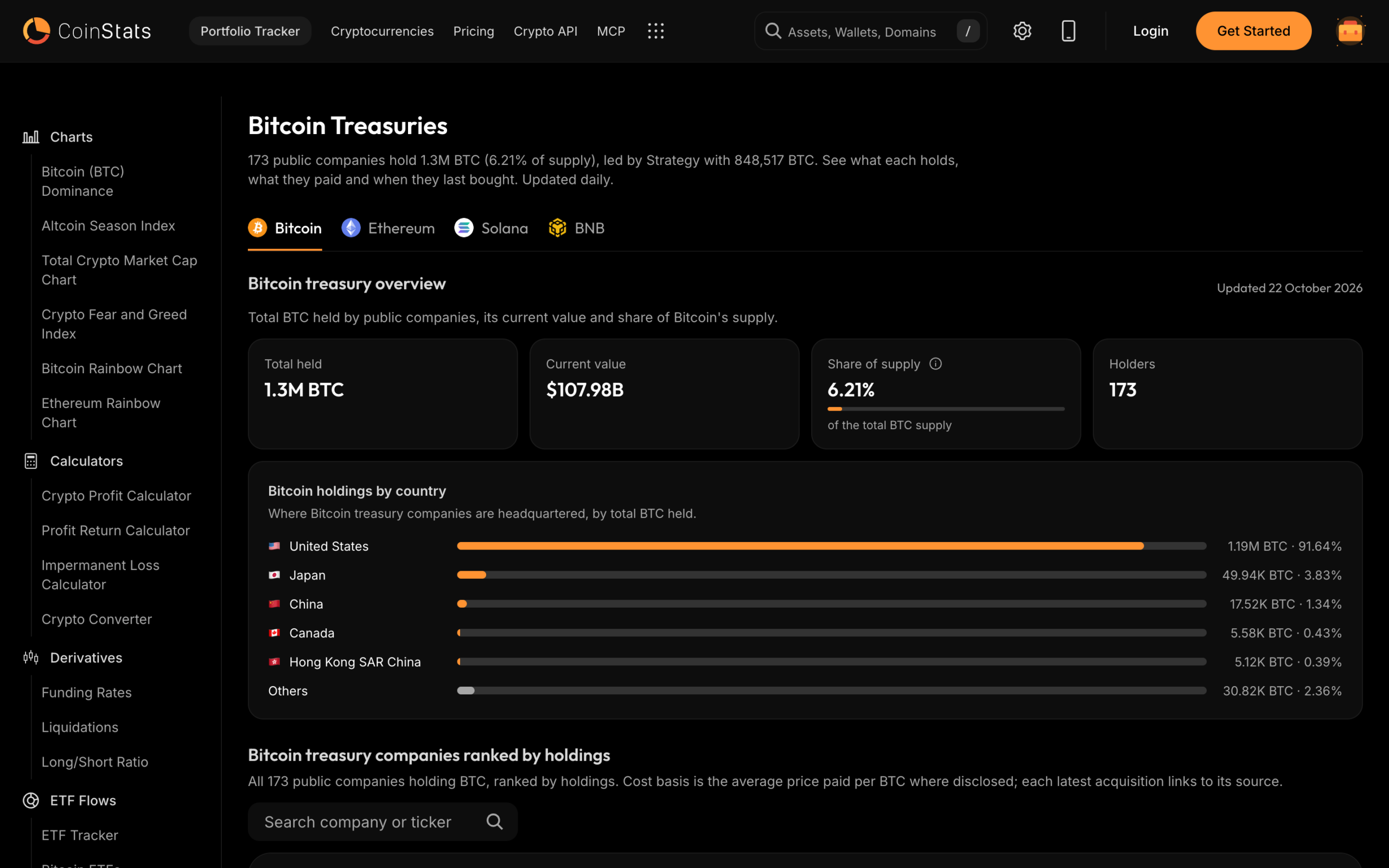
Task: Focus the Assets, Wallets, Domains search field
Action: point(871,31)
